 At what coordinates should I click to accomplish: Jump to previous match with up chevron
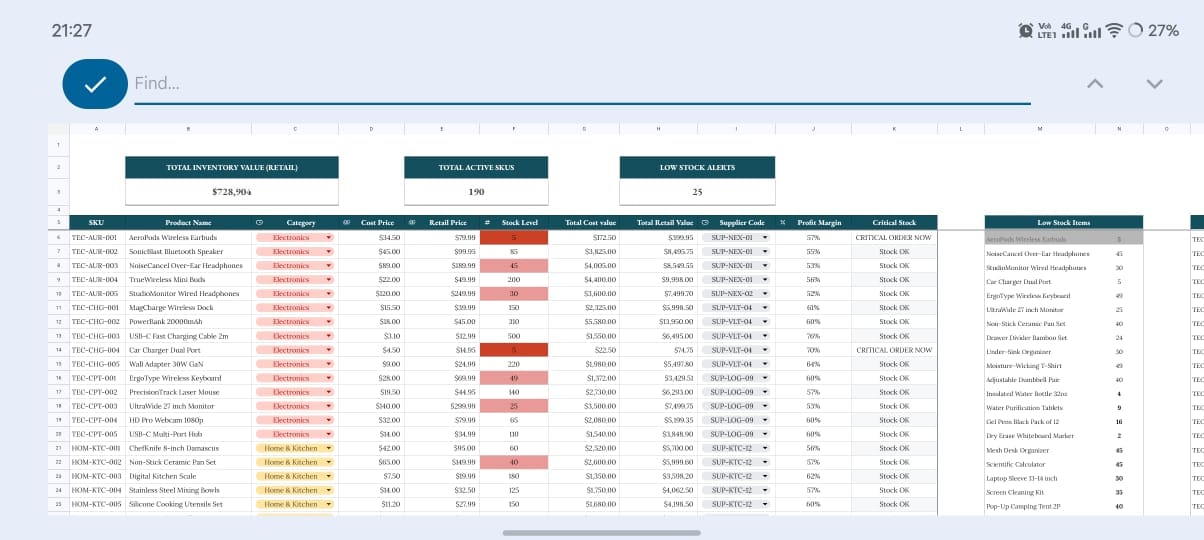click(x=1095, y=84)
